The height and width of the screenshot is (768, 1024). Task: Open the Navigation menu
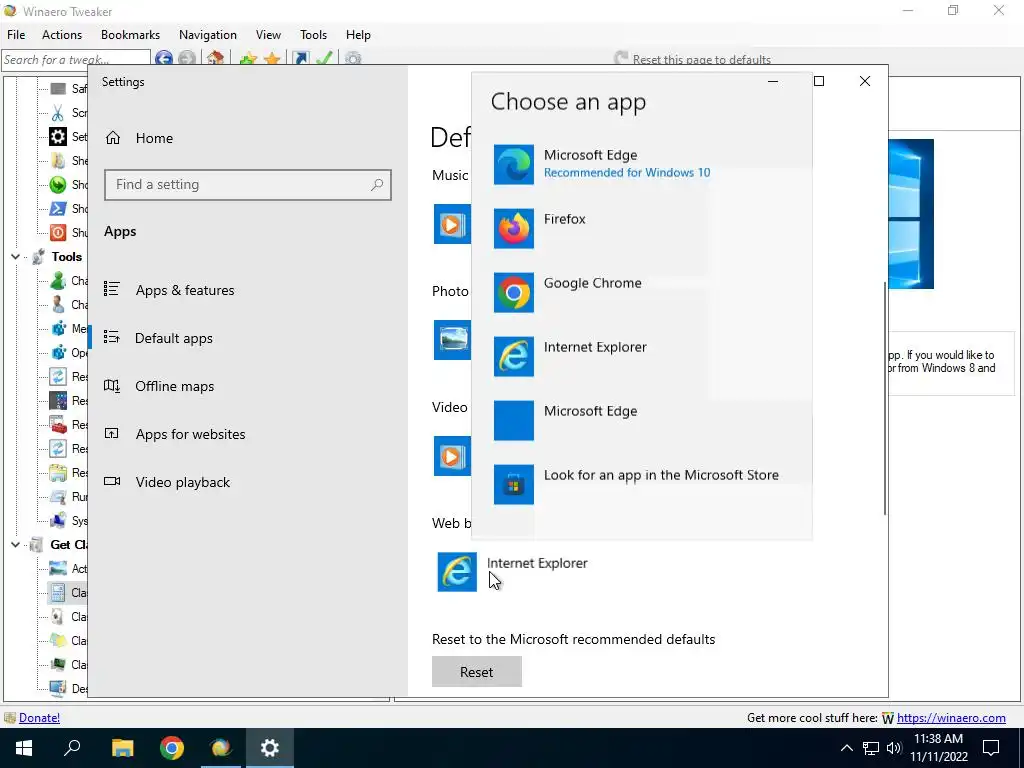tap(208, 35)
